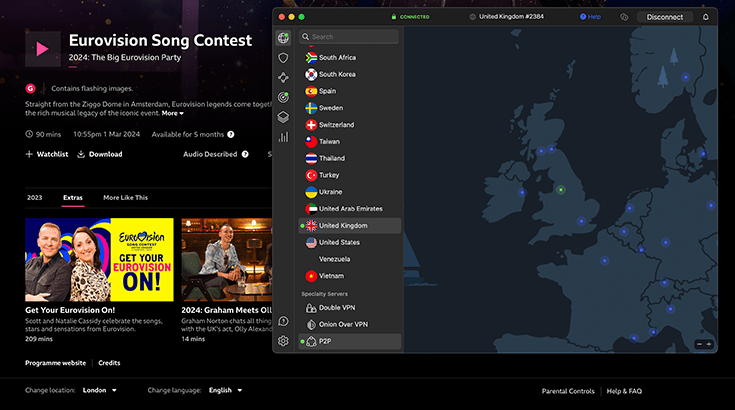
Task: Open the notifications bell icon
Action: click(x=705, y=17)
